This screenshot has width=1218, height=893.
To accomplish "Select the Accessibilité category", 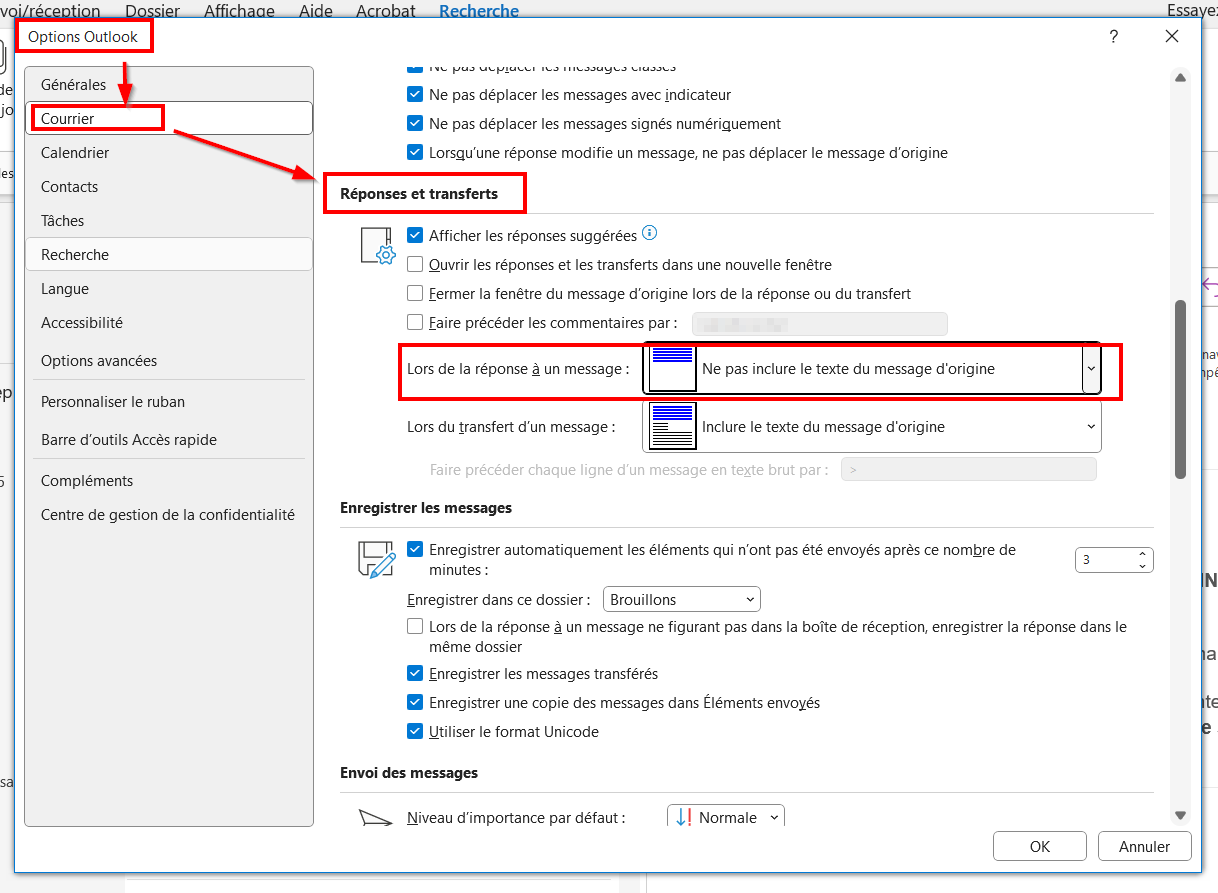I will coord(169,323).
